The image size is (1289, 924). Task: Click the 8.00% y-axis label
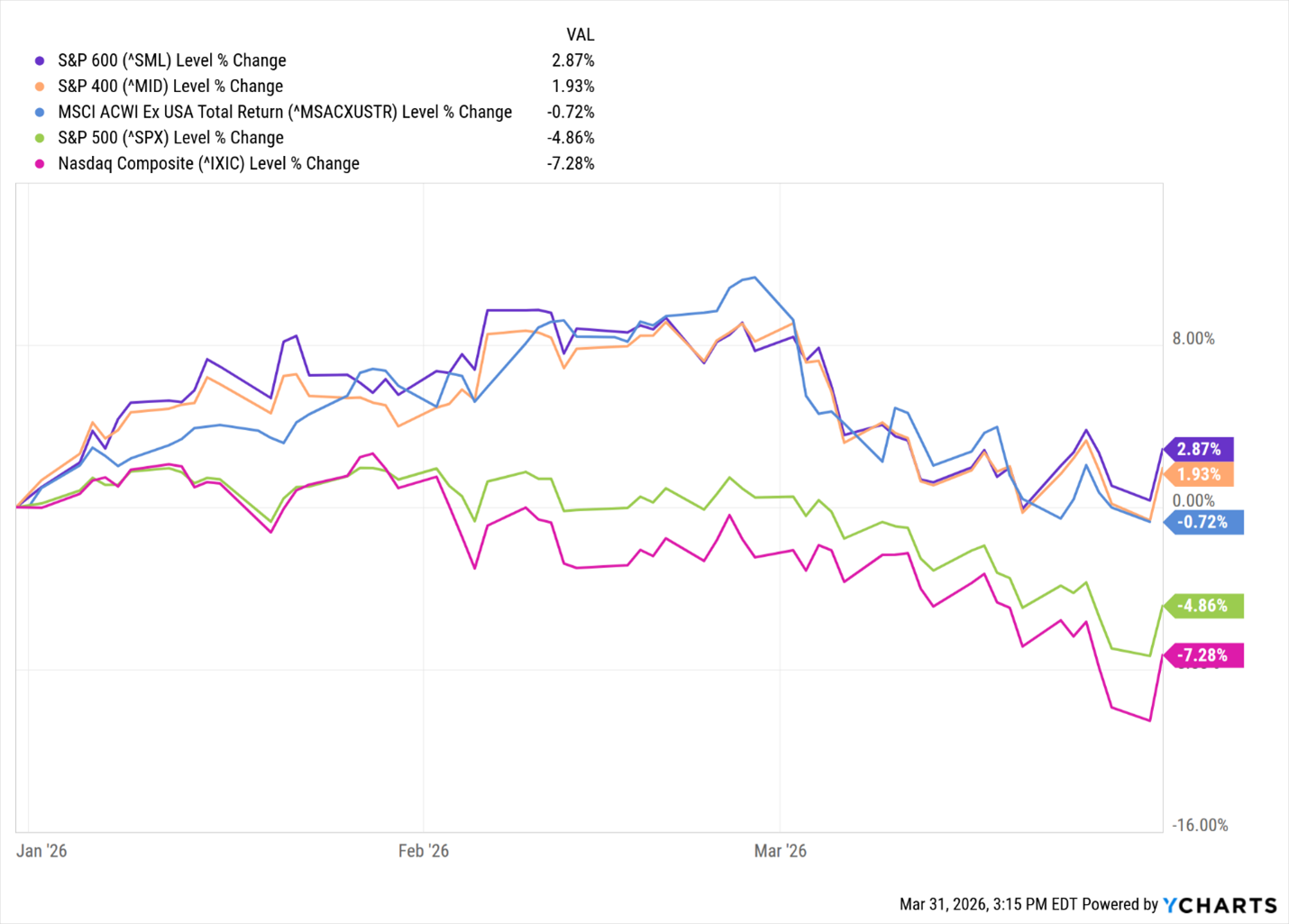1193,338
